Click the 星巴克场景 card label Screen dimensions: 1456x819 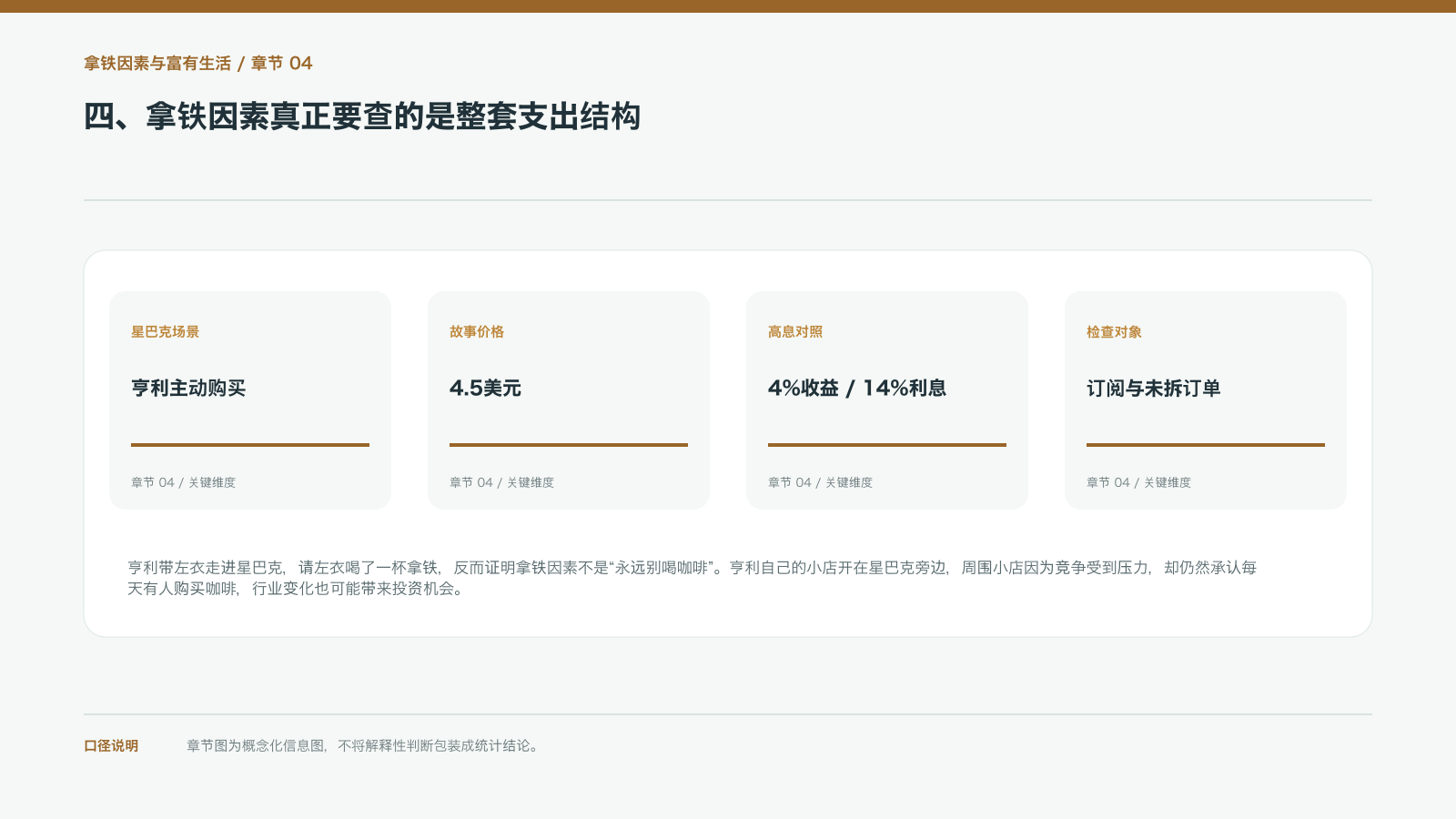point(165,332)
